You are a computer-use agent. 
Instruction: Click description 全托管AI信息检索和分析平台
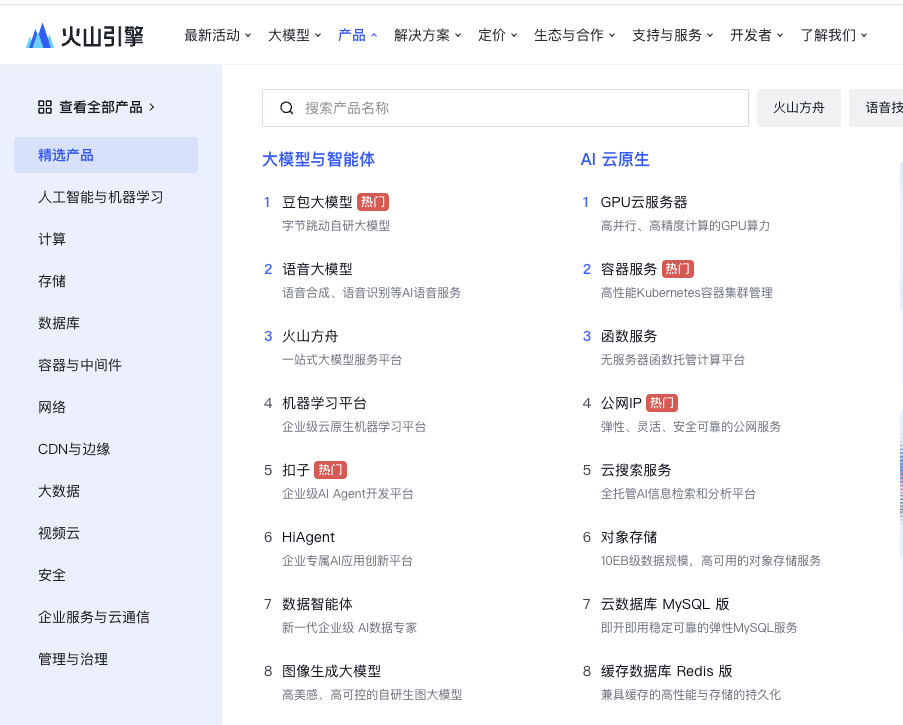pyautogui.click(x=678, y=494)
